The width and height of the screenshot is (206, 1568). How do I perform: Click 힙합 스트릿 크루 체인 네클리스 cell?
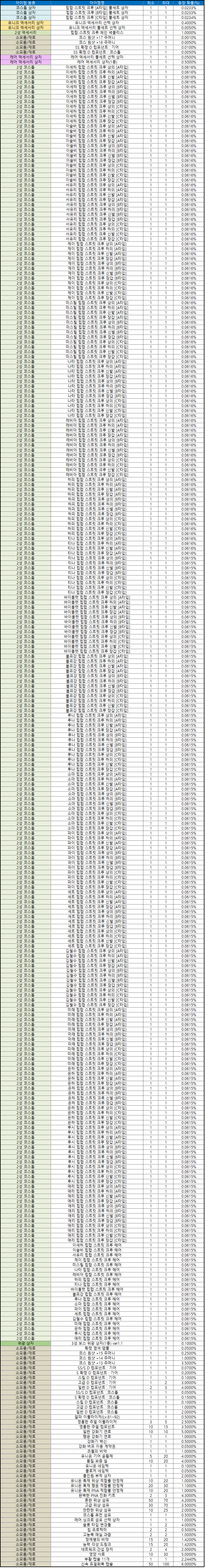point(98,32)
